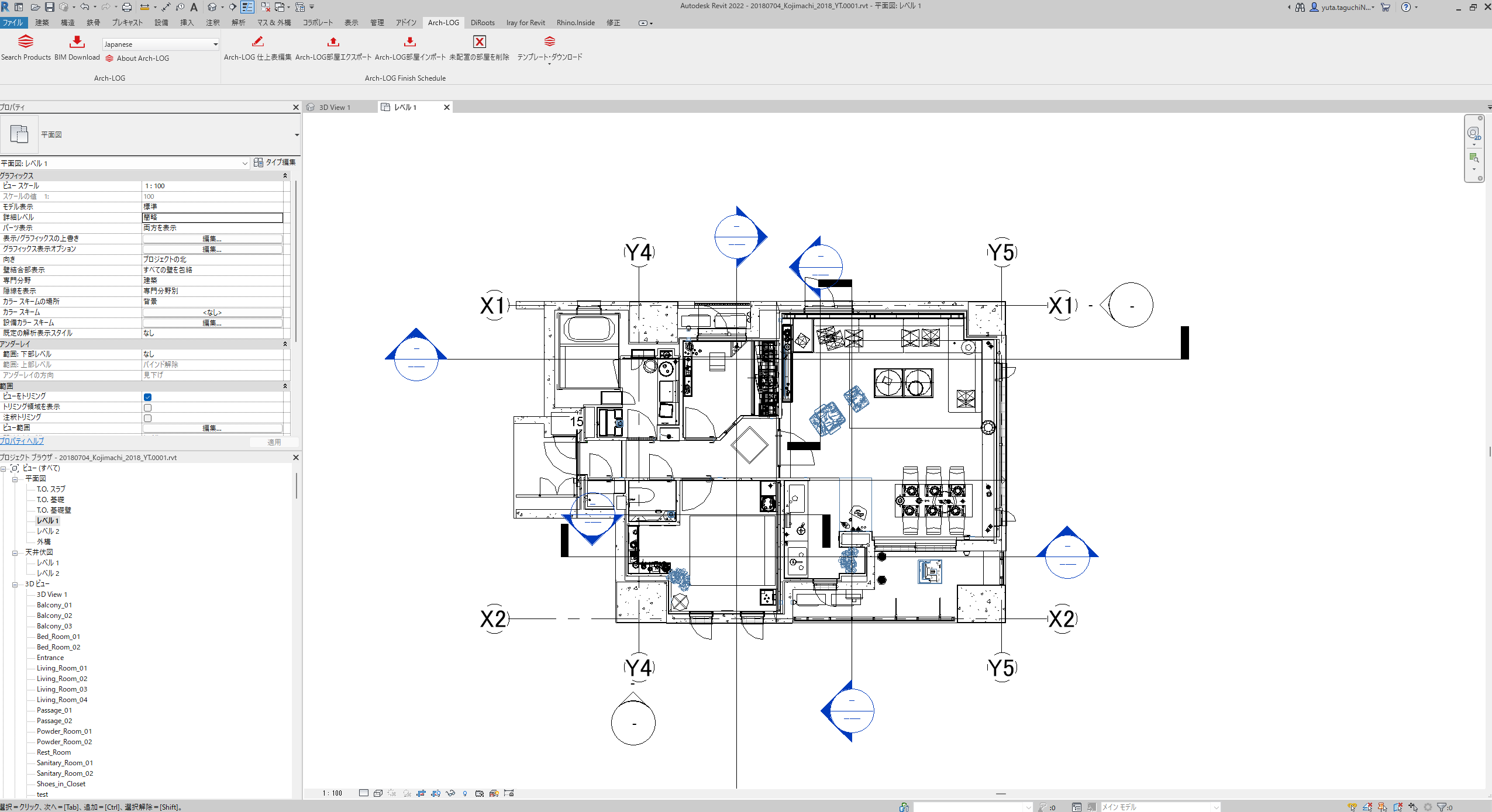
Task: Click the Default 3D View house icon
Action: (212, 7)
